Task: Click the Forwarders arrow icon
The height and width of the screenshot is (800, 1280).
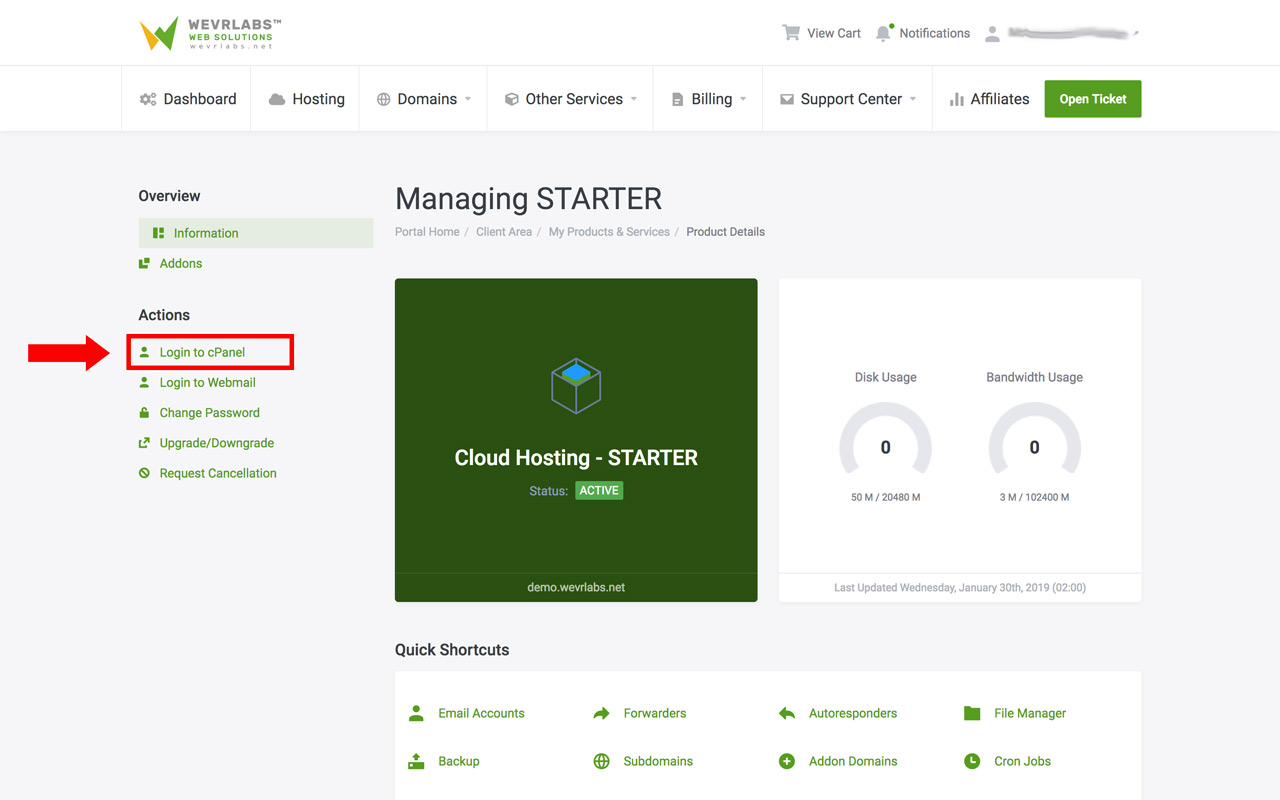Action: tap(601, 713)
